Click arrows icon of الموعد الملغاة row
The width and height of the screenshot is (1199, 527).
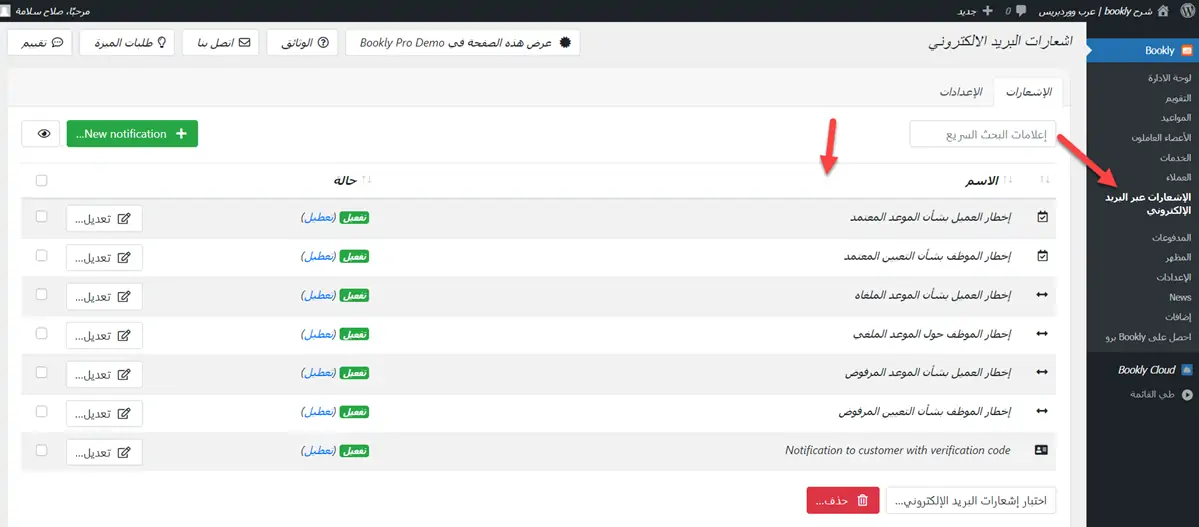[1041, 295]
